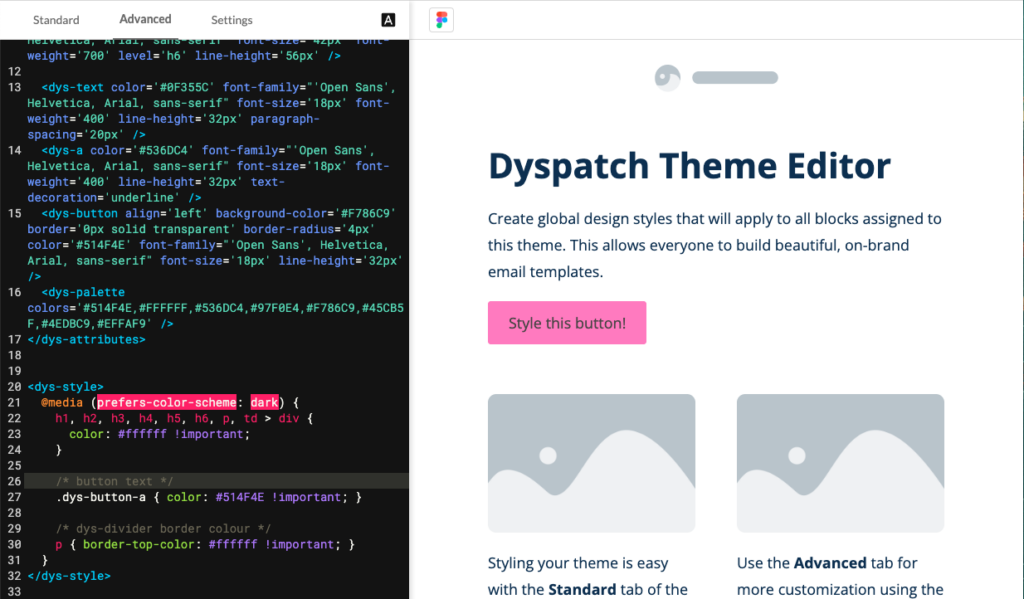Select the image placeholder above 'Use the Advanced'

pos(840,463)
